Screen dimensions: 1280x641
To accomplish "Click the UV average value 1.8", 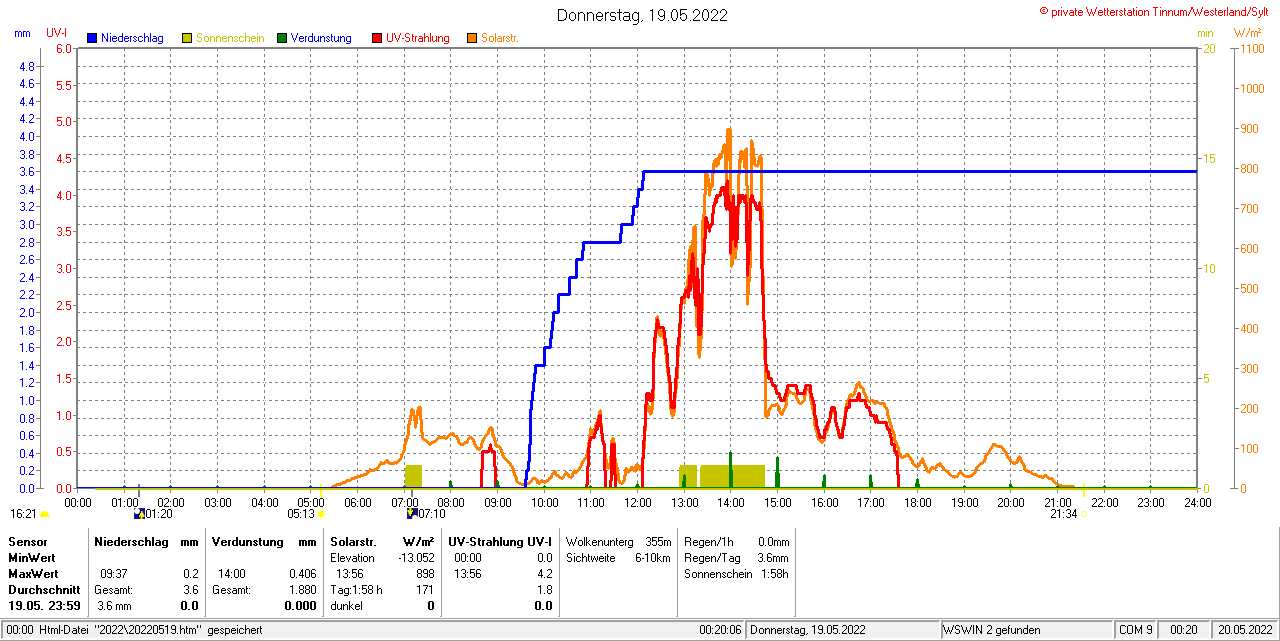I will [x=544, y=590].
